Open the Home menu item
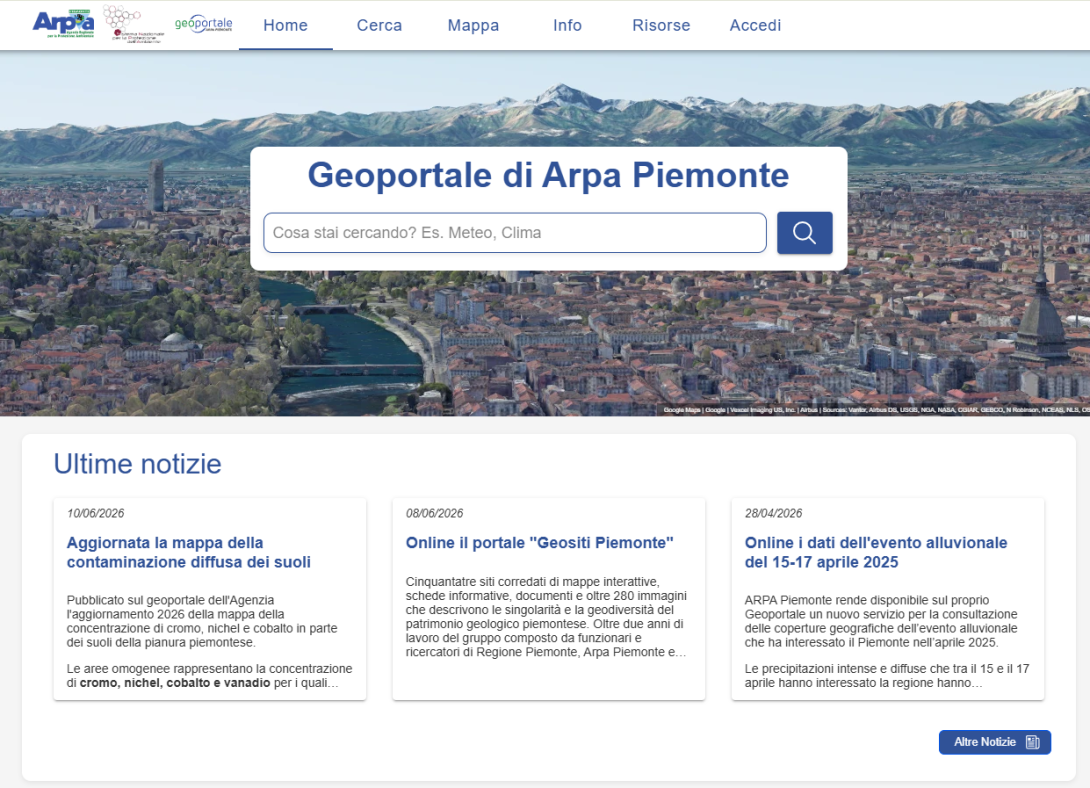 [286, 26]
